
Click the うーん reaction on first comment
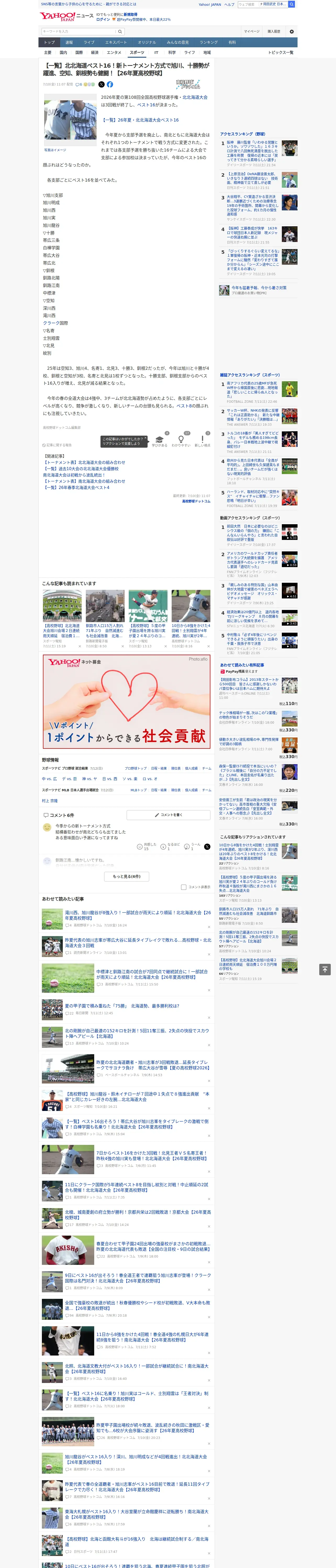193,847
